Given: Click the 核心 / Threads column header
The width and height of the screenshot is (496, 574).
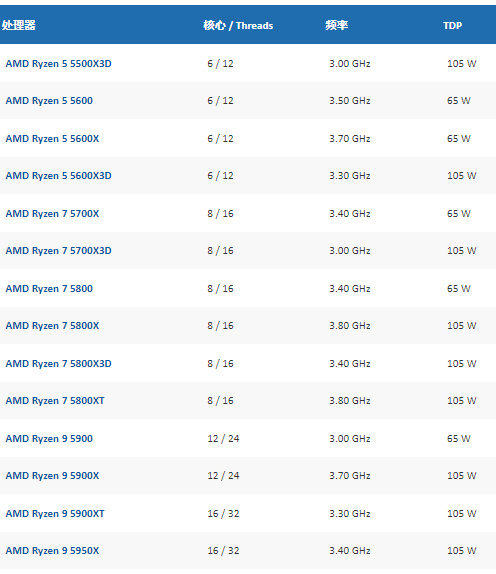Looking at the screenshot, I should click(238, 25).
